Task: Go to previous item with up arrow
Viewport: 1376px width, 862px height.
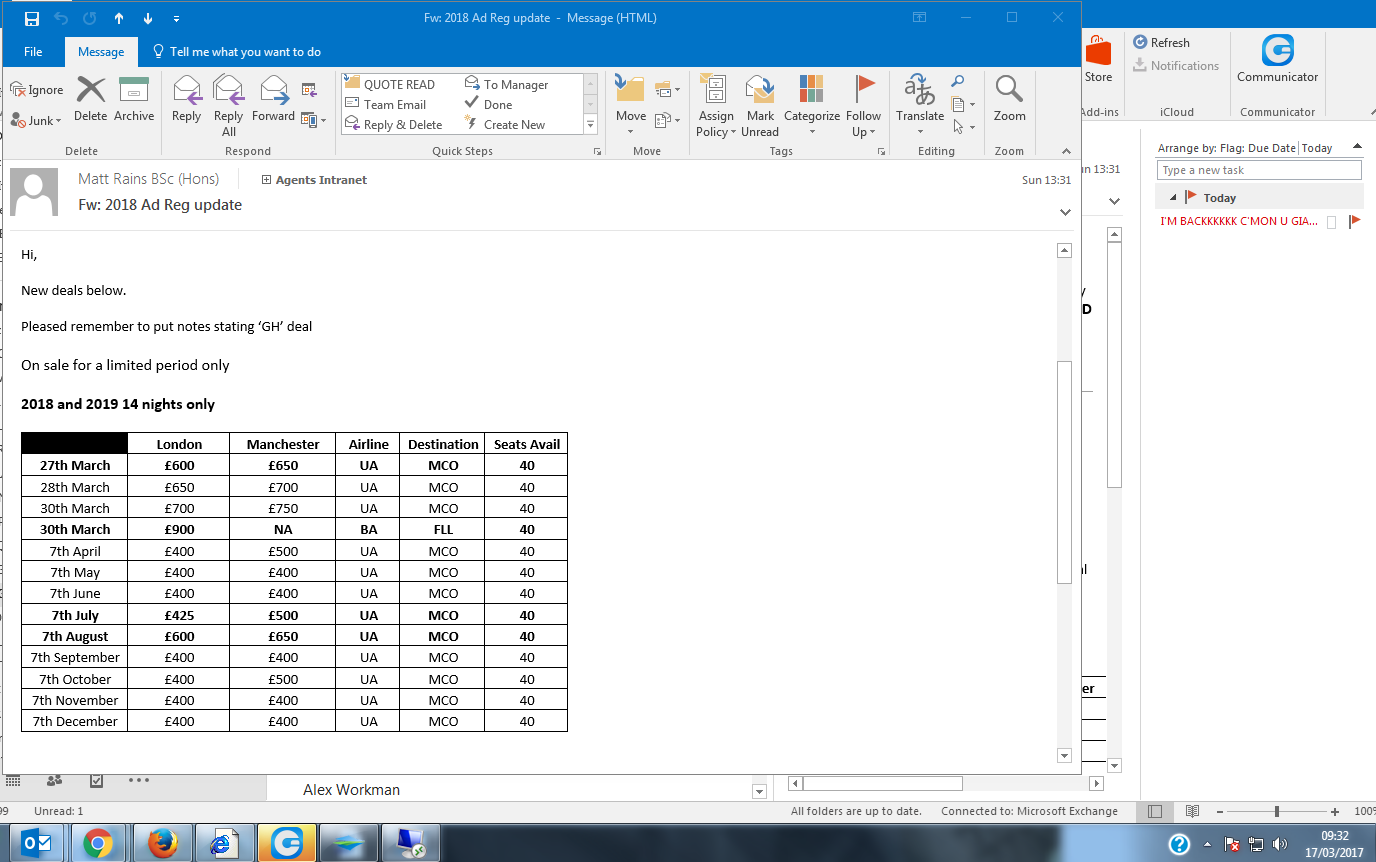Action: pos(119,18)
